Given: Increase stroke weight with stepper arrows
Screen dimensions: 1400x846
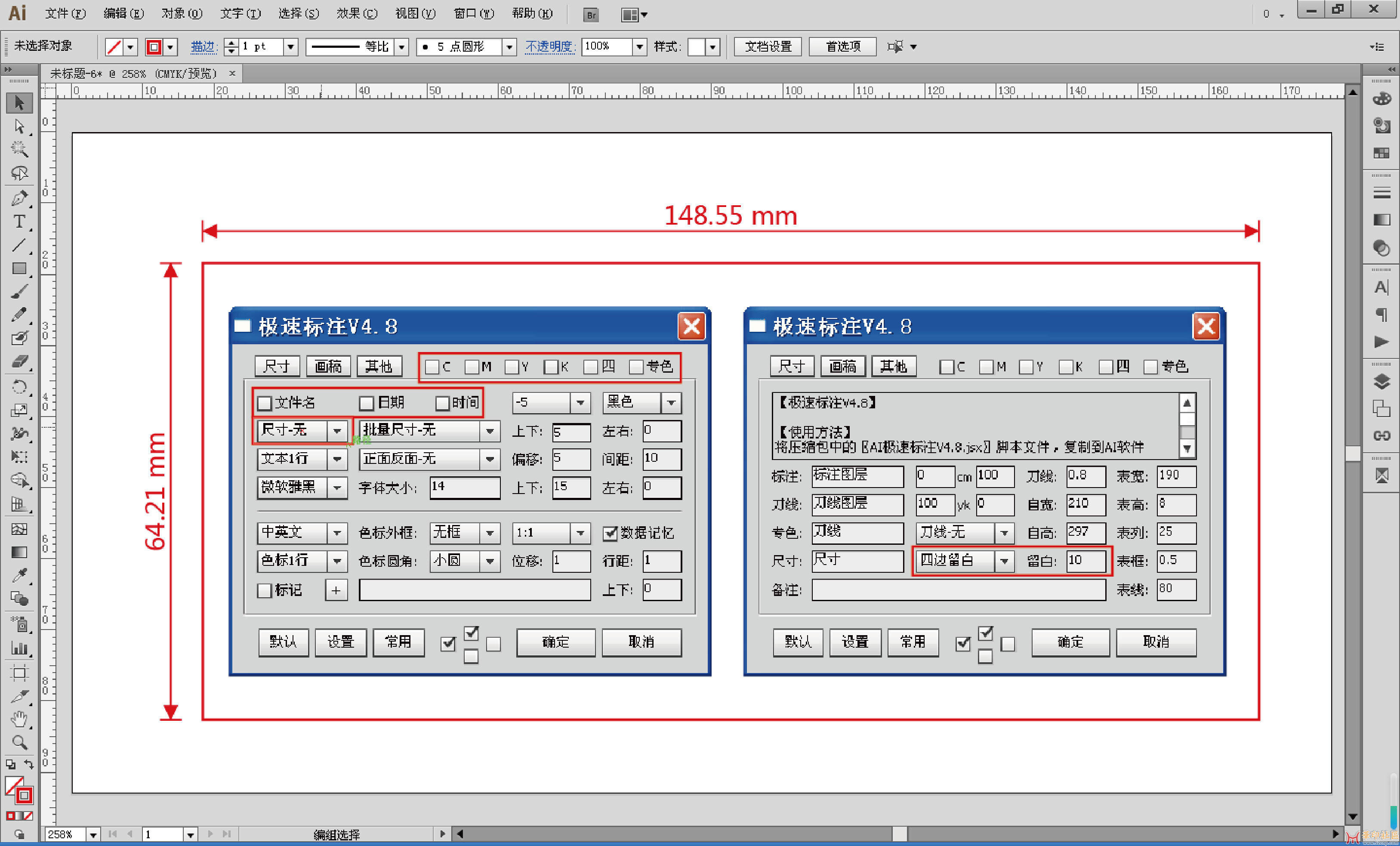Looking at the screenshot, I should point(231,42).
